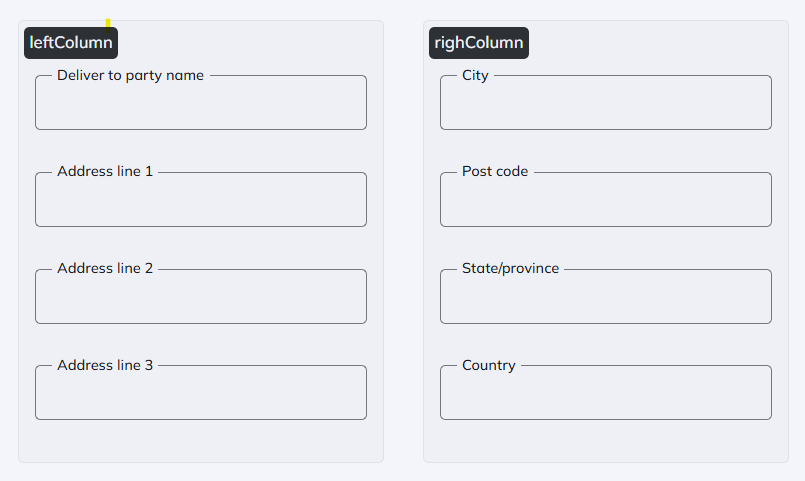Focus the Address line 1 input
Image resolution: width=805 pixels, height=481 pixels.
coord(201,200)
